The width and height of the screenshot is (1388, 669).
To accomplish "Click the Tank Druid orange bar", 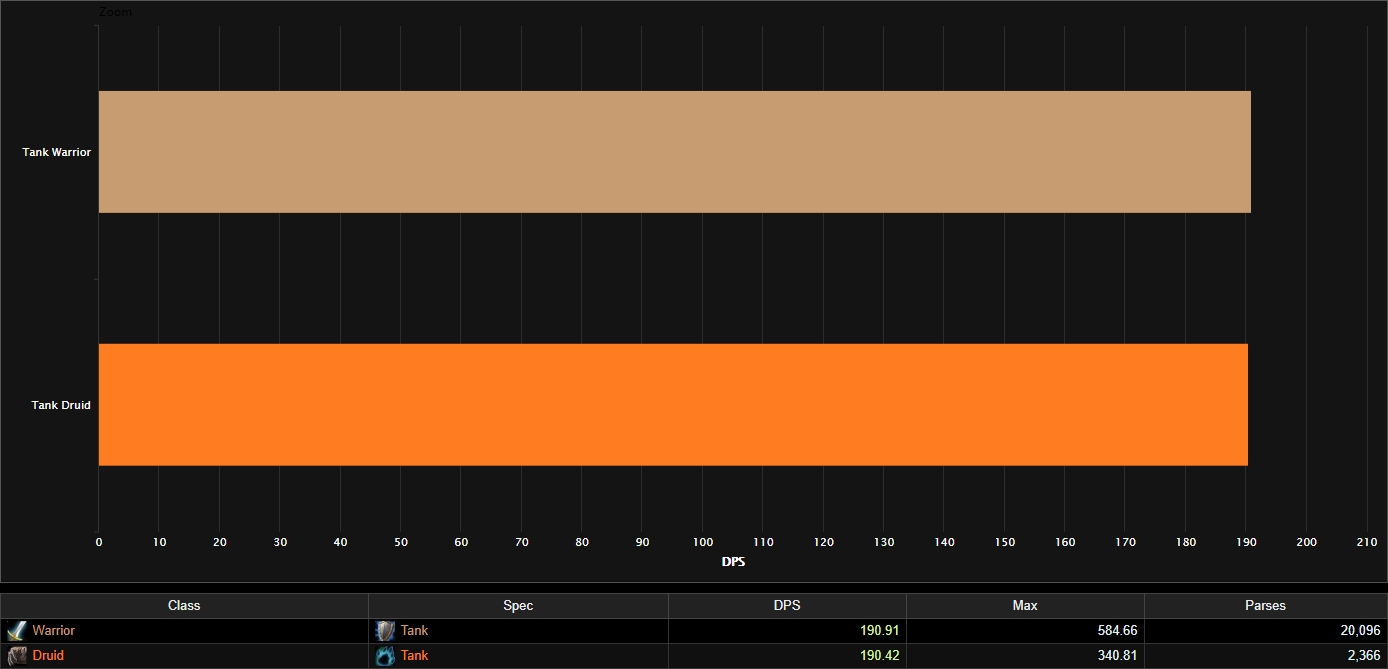I will click(x=673, y=405).
